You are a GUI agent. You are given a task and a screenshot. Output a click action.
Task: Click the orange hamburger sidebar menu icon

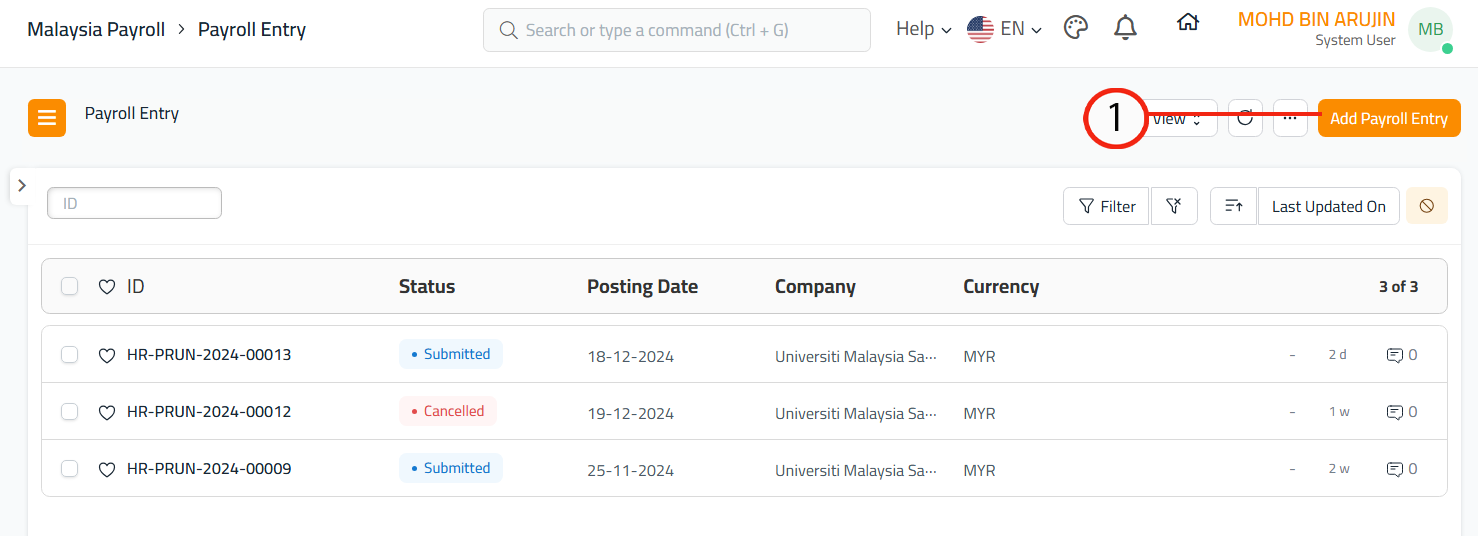[47, 118]
